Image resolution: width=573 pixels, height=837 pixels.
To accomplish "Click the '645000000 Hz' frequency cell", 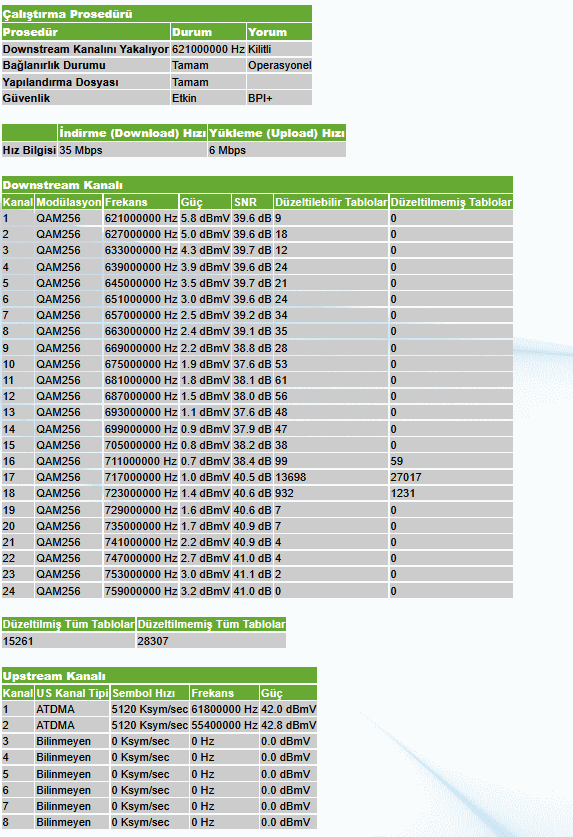I will (x=140, y=283).
